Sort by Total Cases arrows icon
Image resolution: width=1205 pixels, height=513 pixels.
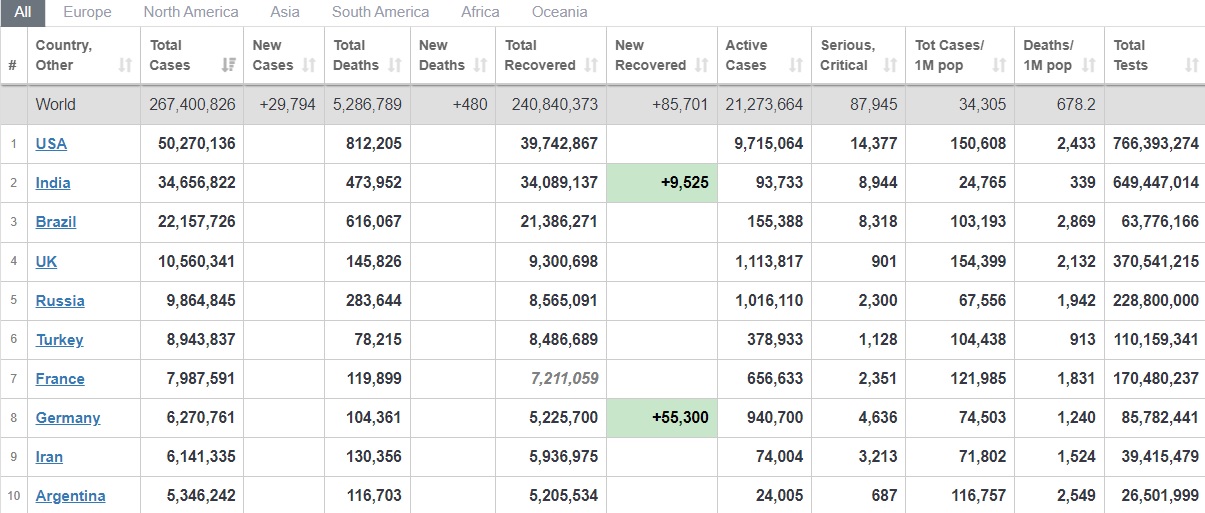point(228,65)
